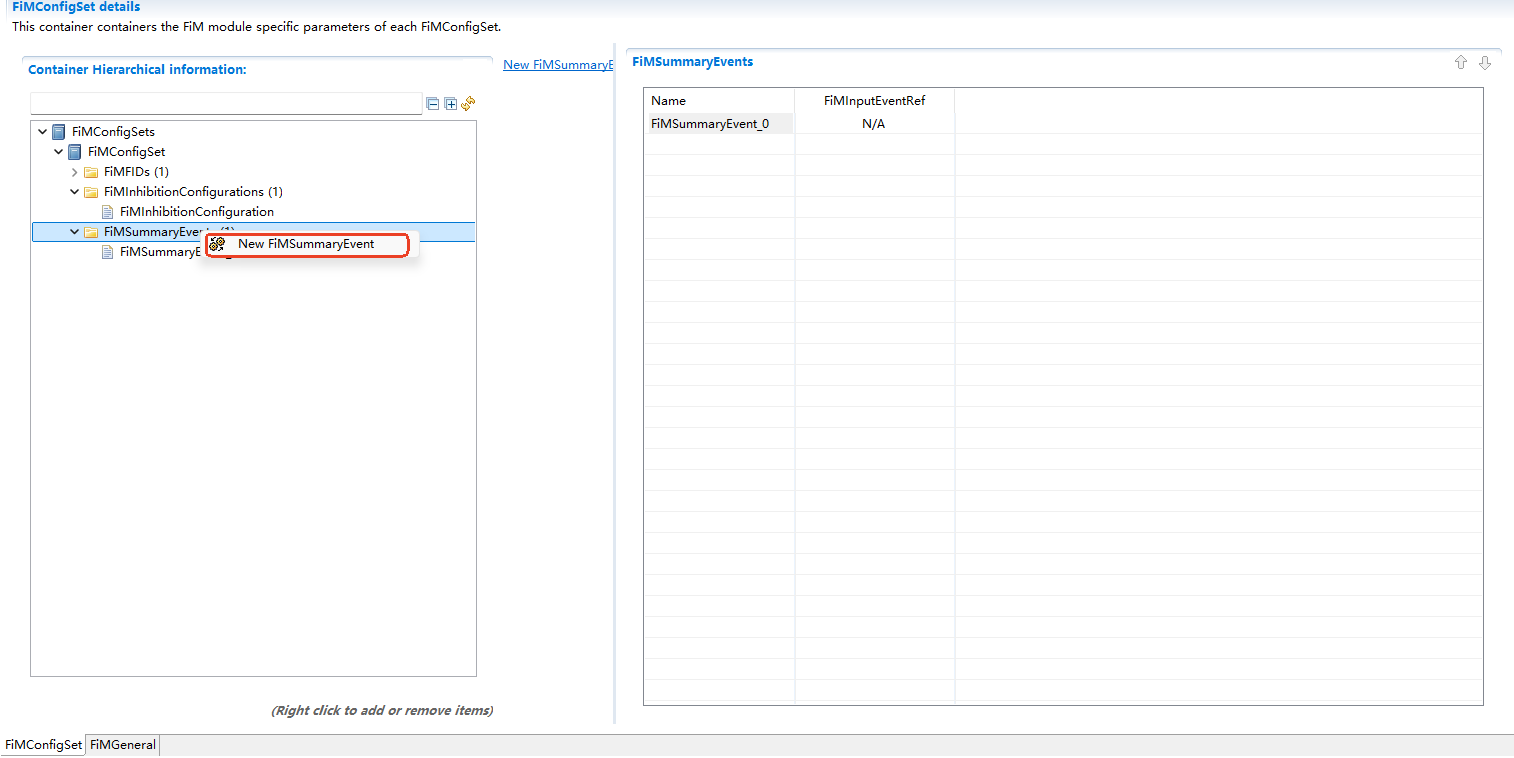Click the tree filter input field
The width and height of the screenshot is (1514, 758).
point(225,103)
